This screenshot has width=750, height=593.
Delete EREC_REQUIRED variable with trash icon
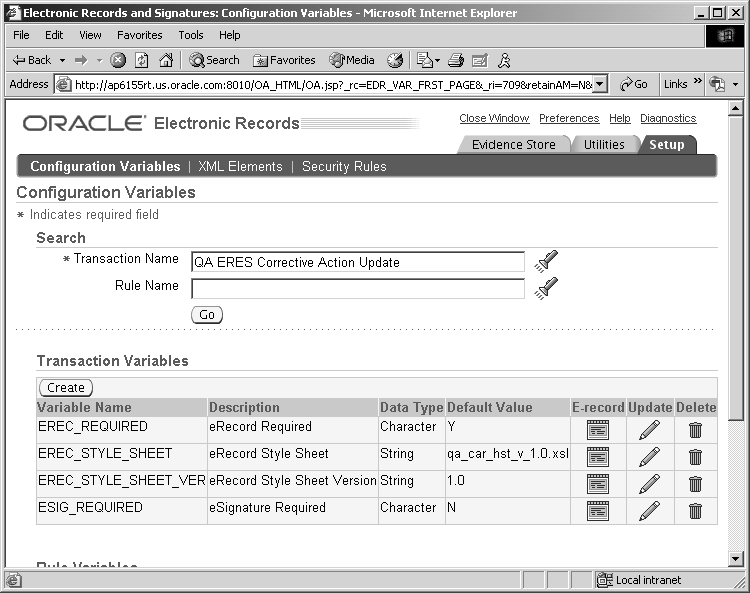coord(695,430)
